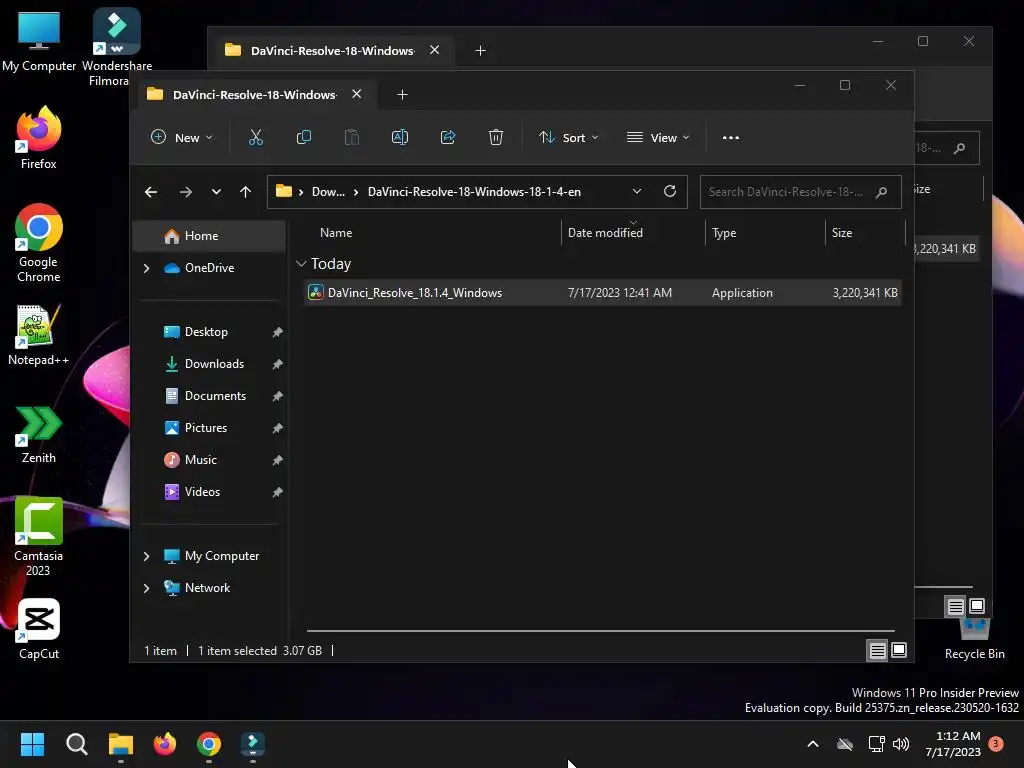
Task: Switch to details view in status bar
Action: [x=877, y=650]
